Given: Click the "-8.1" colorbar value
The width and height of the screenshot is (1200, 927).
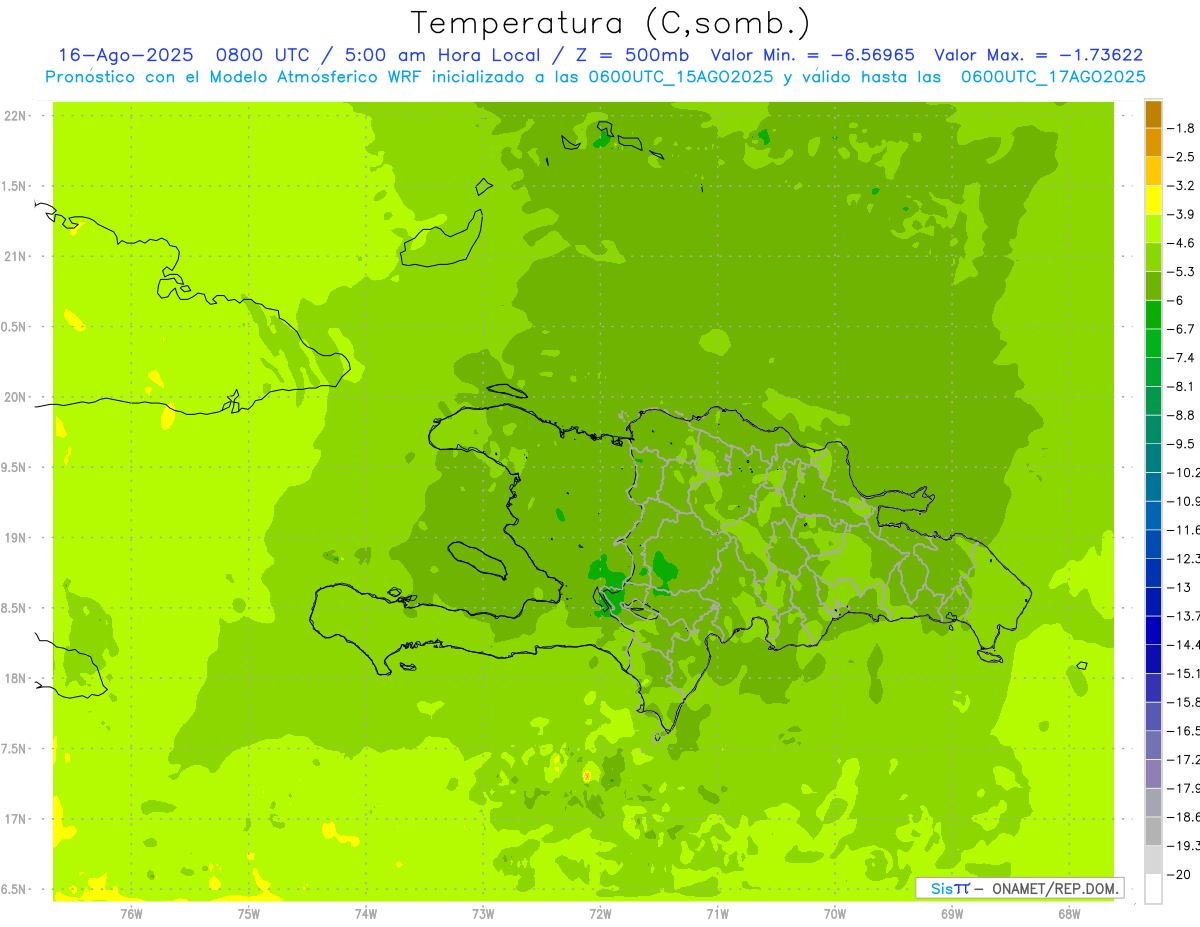Looking at the screenshot, I should coord(1180,386).
